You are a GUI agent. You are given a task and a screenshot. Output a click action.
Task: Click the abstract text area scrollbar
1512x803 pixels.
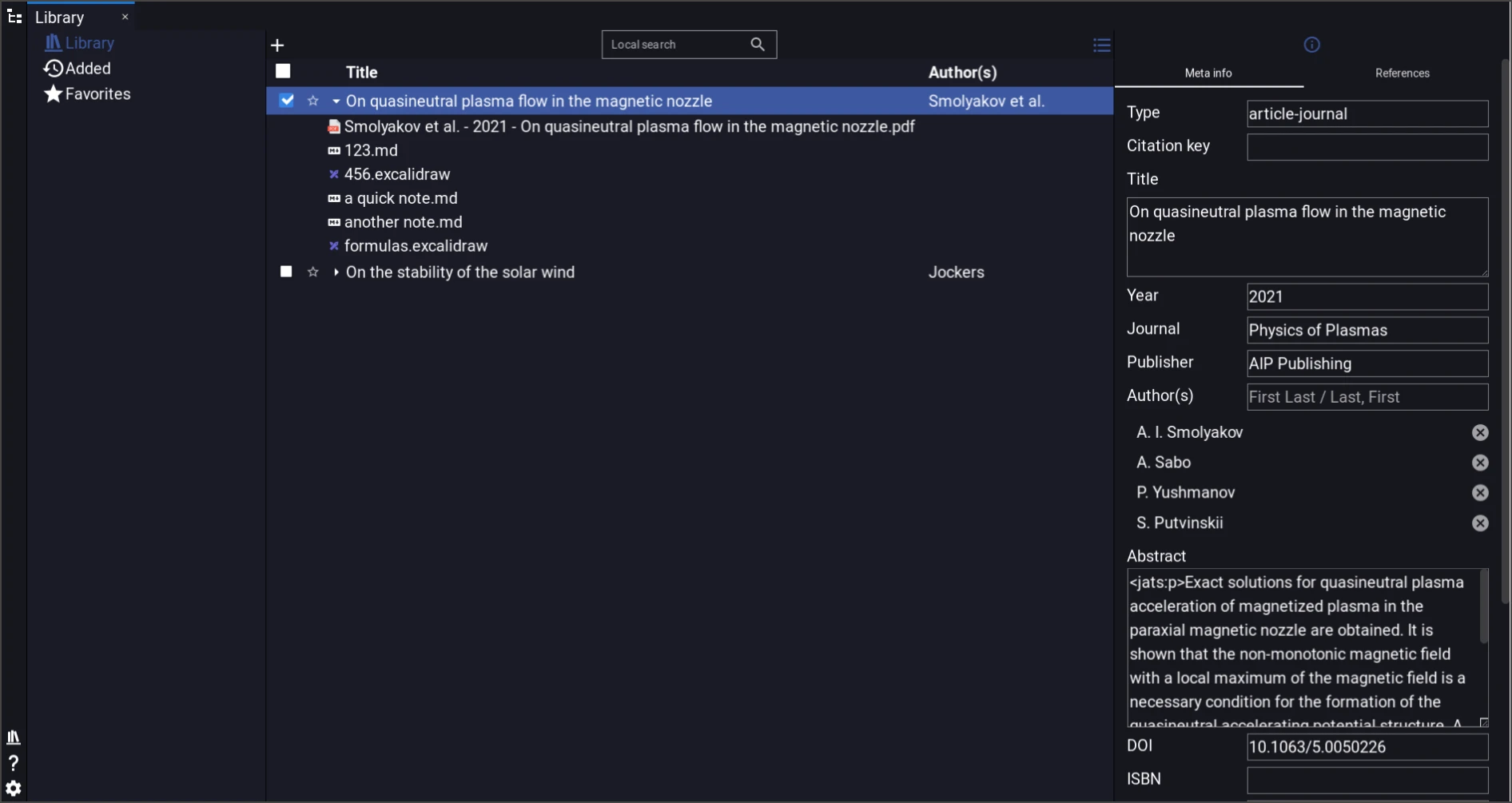pyautogui.click(x=1483, y=607)
